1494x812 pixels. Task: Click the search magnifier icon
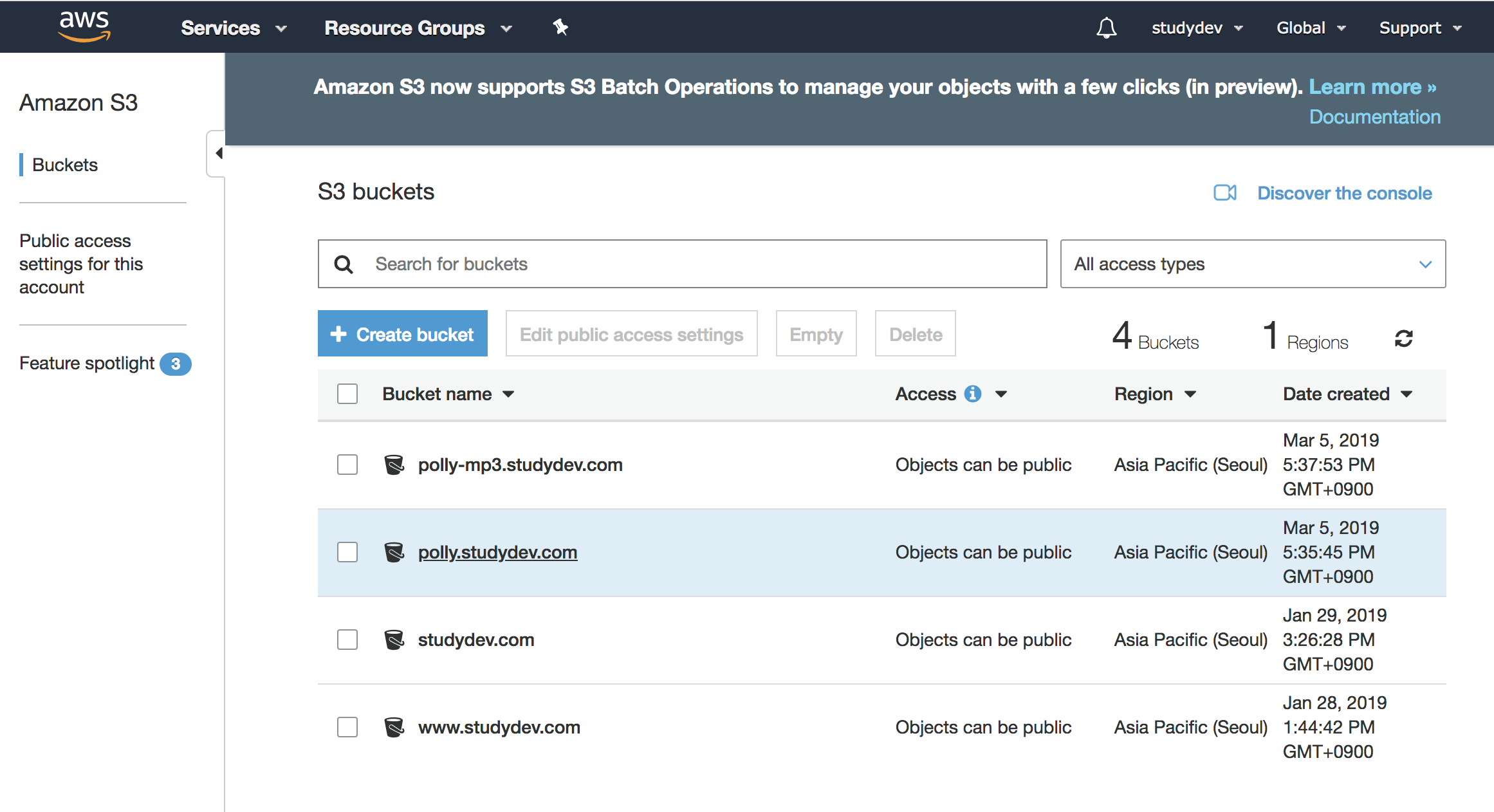tap(344, 264)
